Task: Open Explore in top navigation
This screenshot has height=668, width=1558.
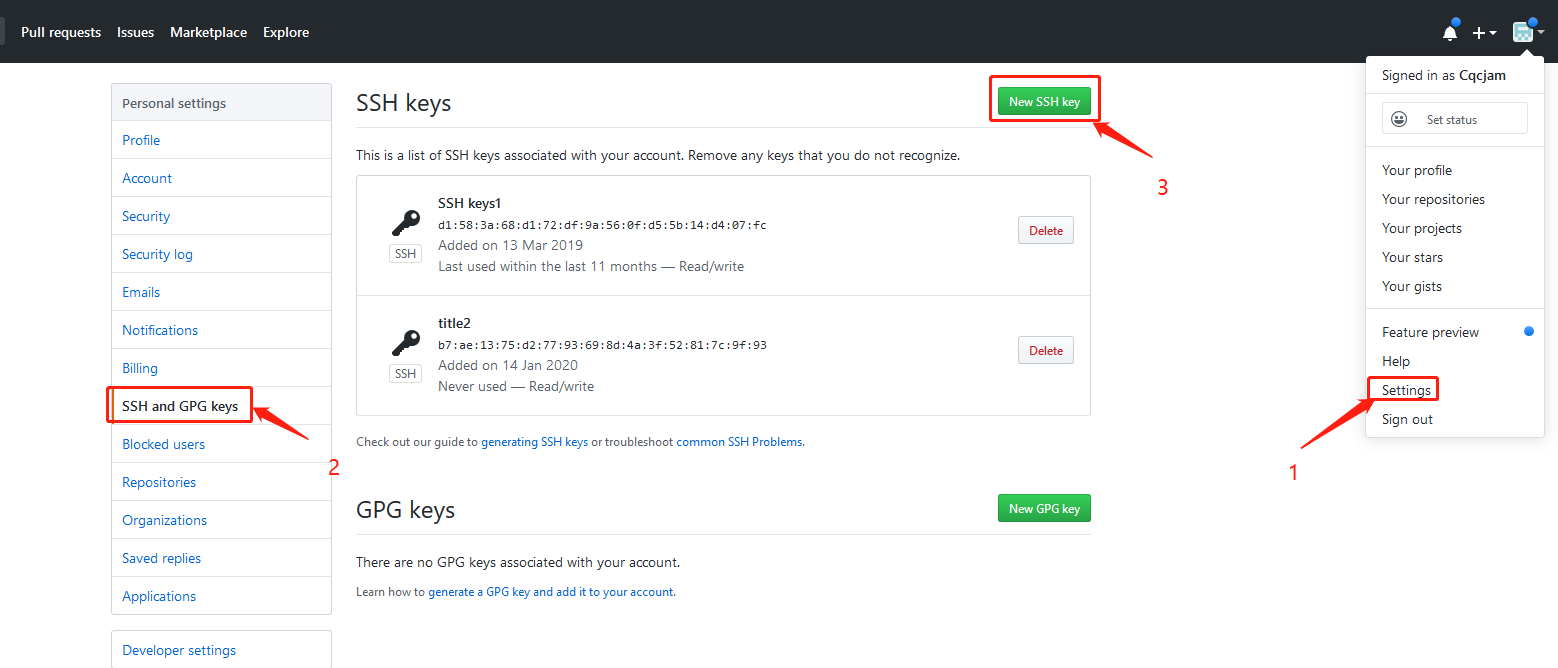Action: pos(286,32)
